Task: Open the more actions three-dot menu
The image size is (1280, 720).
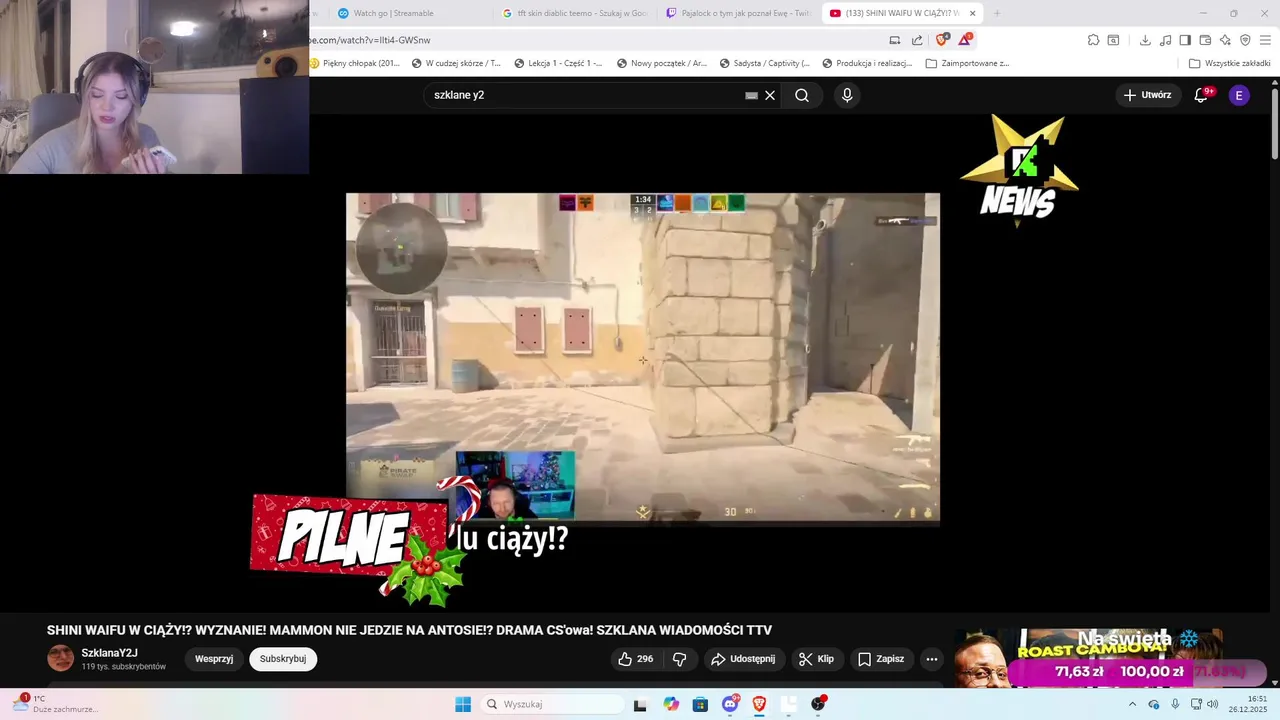Action: pos(932,659)
